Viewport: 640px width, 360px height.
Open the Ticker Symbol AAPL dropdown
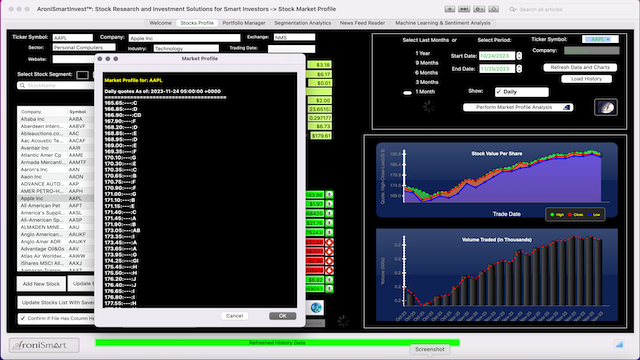tap(600, 39)
